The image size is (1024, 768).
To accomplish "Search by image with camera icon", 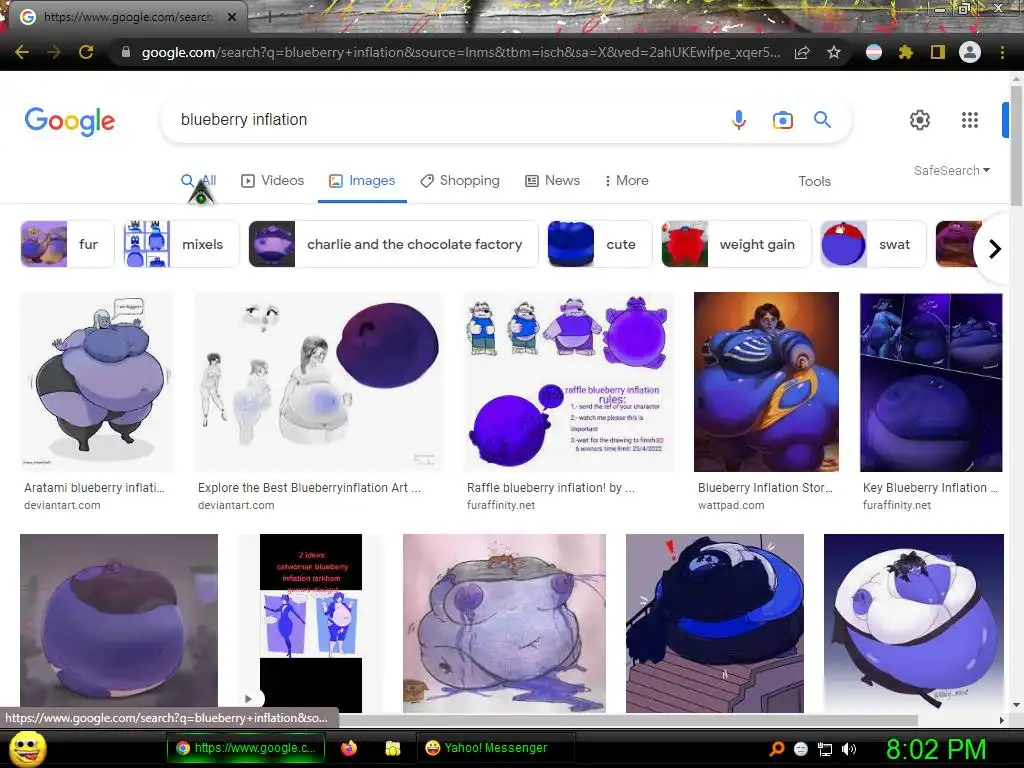I will coord(782,120).
